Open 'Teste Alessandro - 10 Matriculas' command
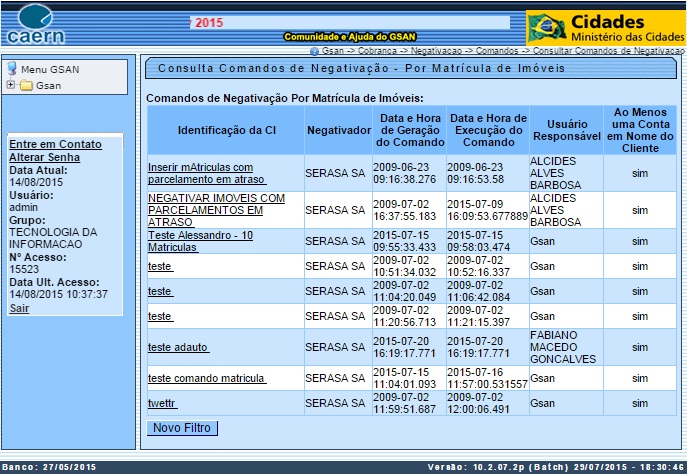The width and height of the screenshot is (687, 474). [x=200, y=241]
